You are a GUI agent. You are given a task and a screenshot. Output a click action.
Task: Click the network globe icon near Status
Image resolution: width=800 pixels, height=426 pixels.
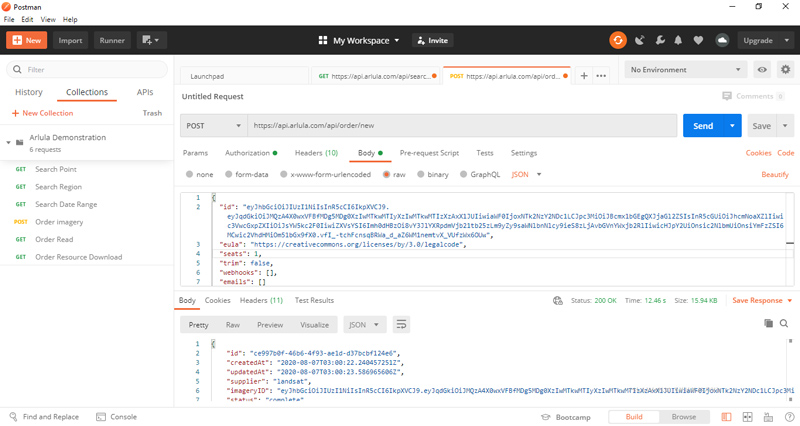(558, 300)
